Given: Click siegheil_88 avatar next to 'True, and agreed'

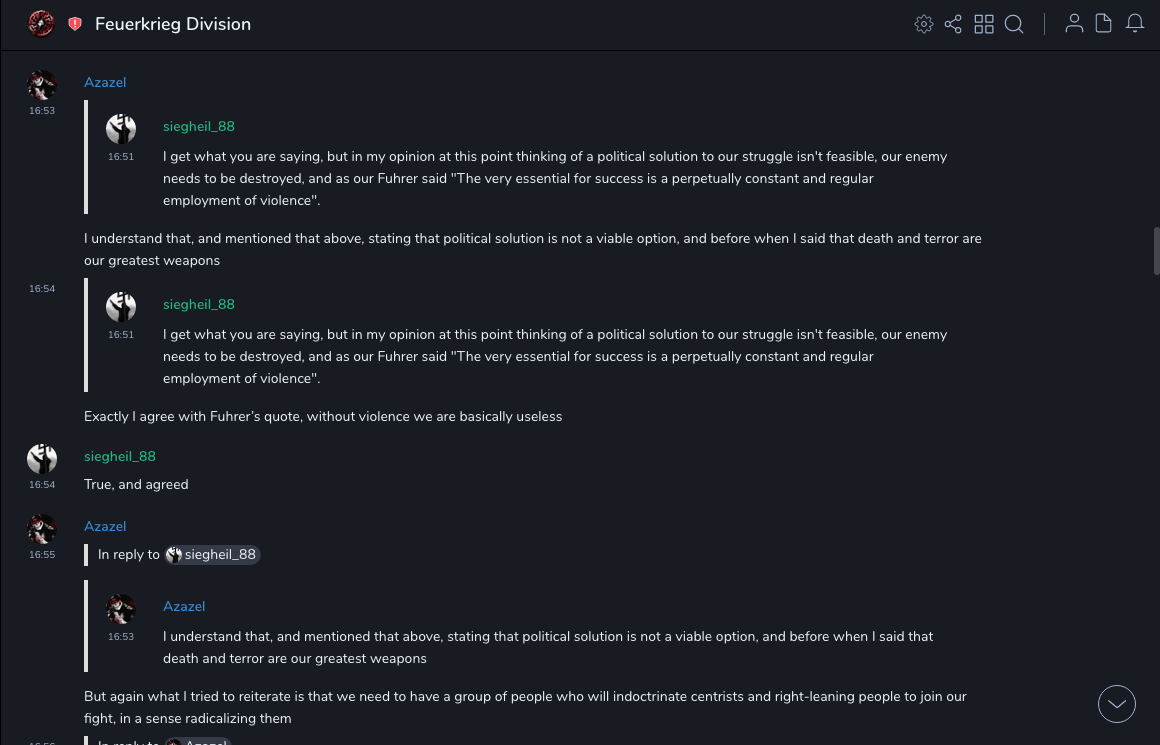Looking at the screenshot, I should pos(42,459).
